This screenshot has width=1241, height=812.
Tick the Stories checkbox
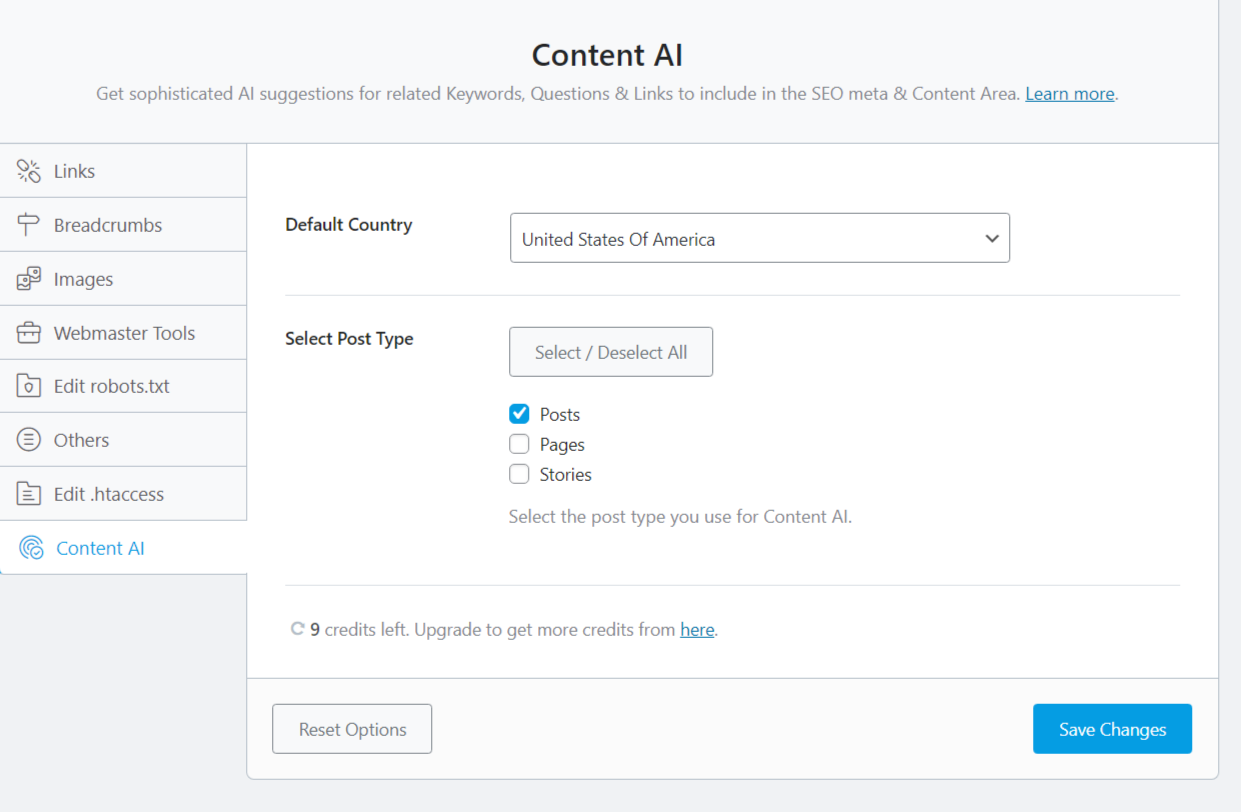tap(519, 474)
